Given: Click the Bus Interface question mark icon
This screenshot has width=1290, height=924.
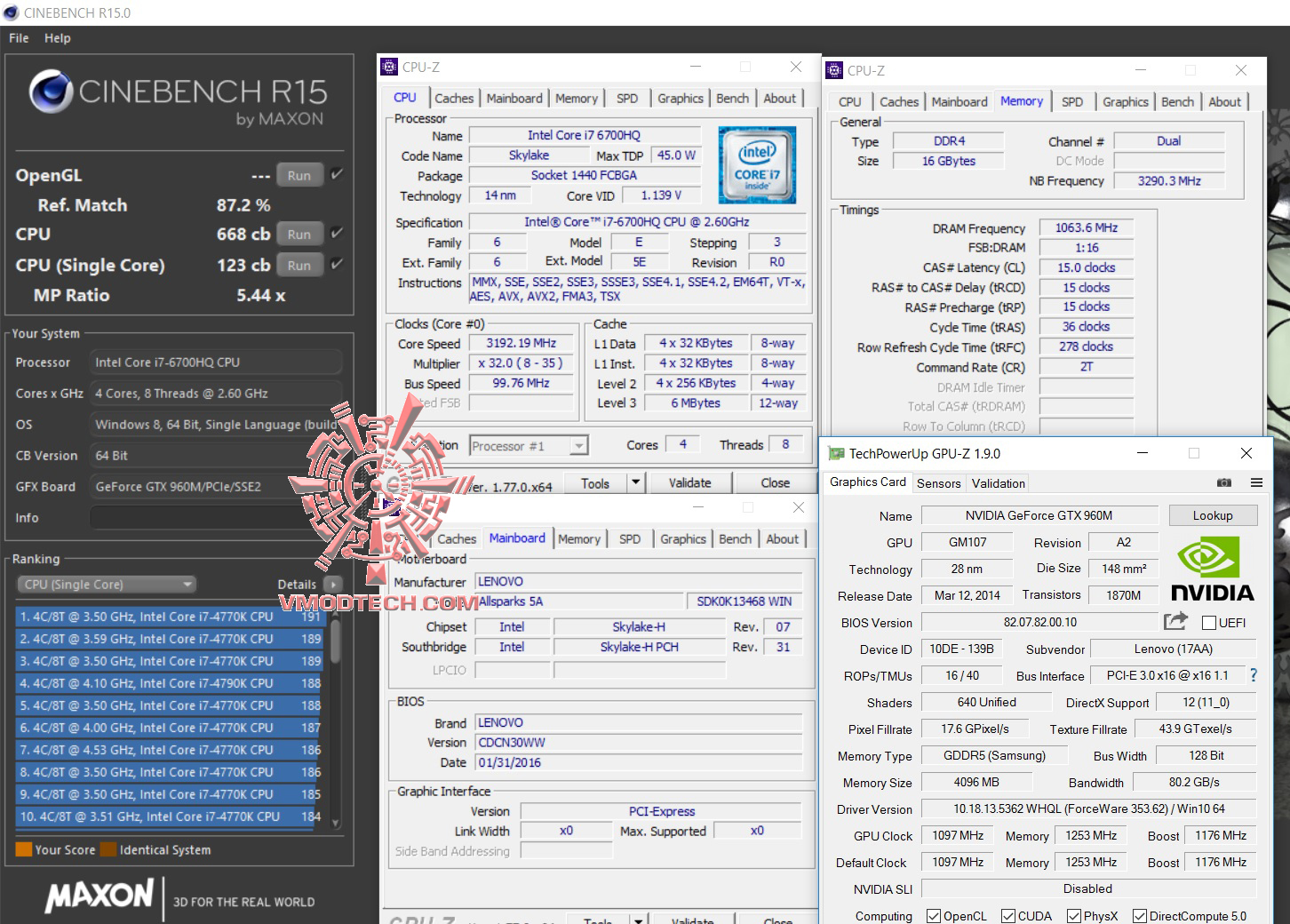Looking at the screenshot, I should point(1253,675).
